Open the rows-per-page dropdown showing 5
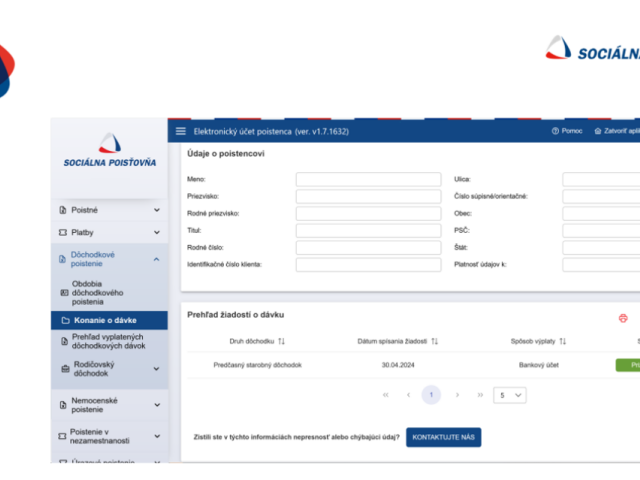This screenshot has height=480, width=640. [x=509, y=395]
